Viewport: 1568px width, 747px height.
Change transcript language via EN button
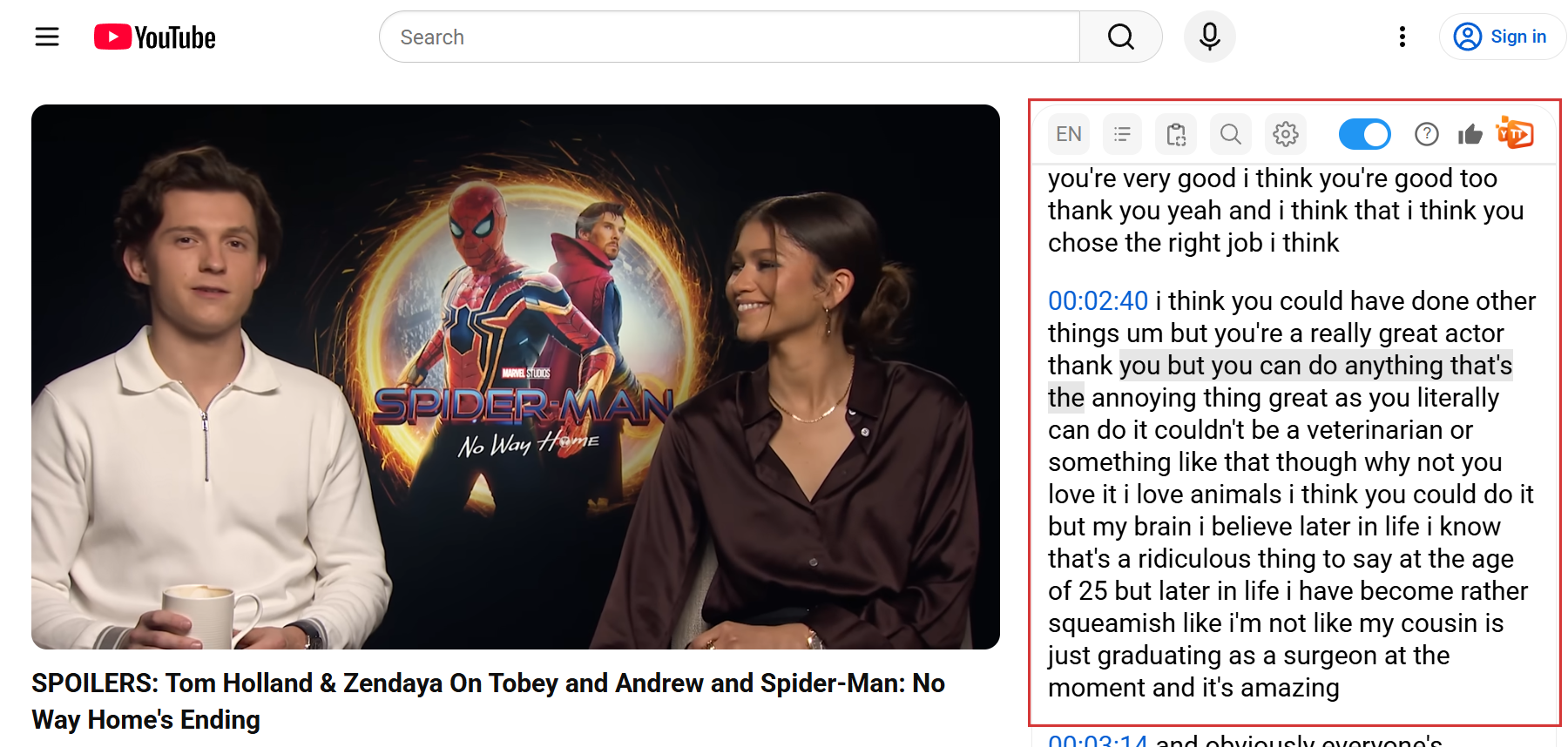pyautogui.click(x=1069, y=134)
